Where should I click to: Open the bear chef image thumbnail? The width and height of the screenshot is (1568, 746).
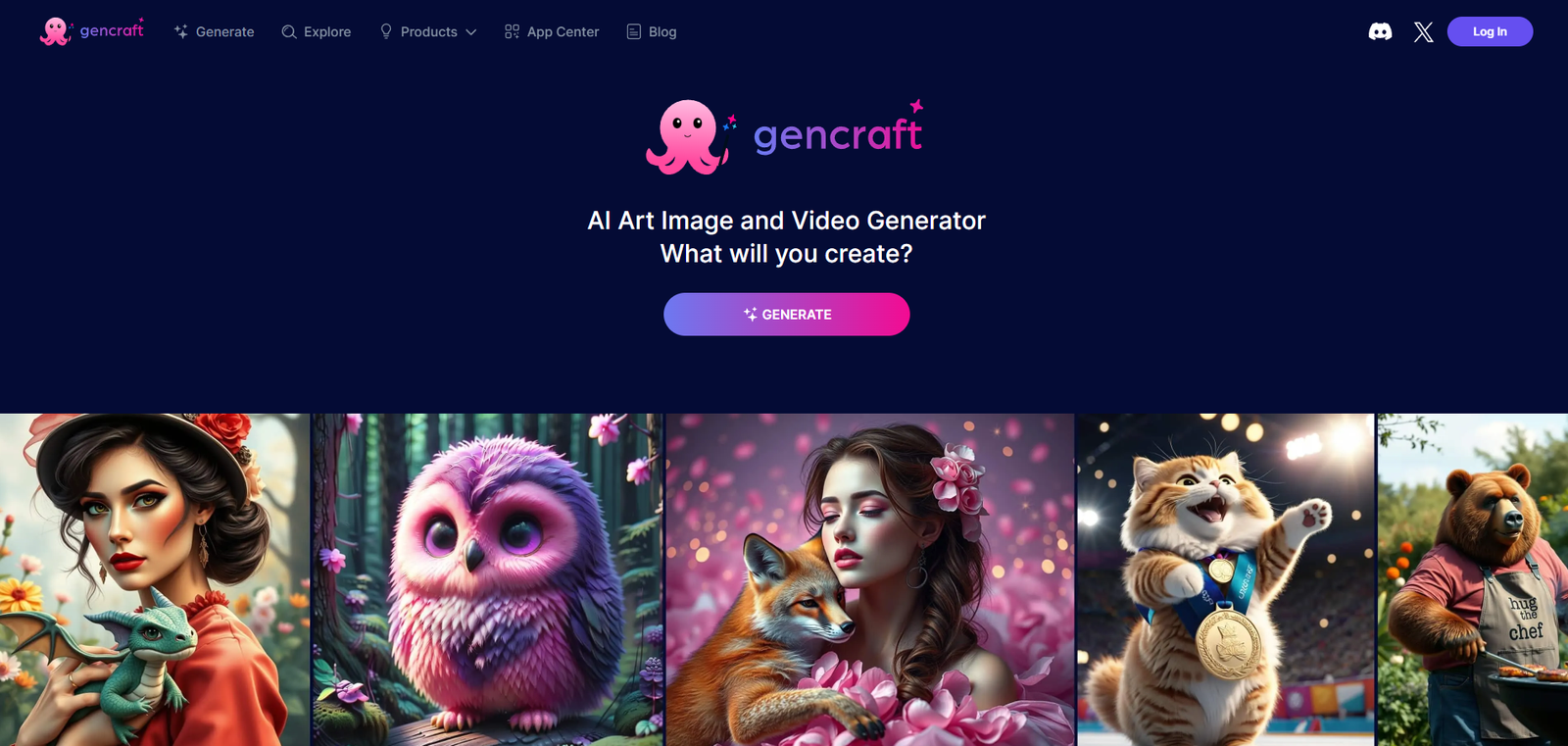(x=1473, y=579)
